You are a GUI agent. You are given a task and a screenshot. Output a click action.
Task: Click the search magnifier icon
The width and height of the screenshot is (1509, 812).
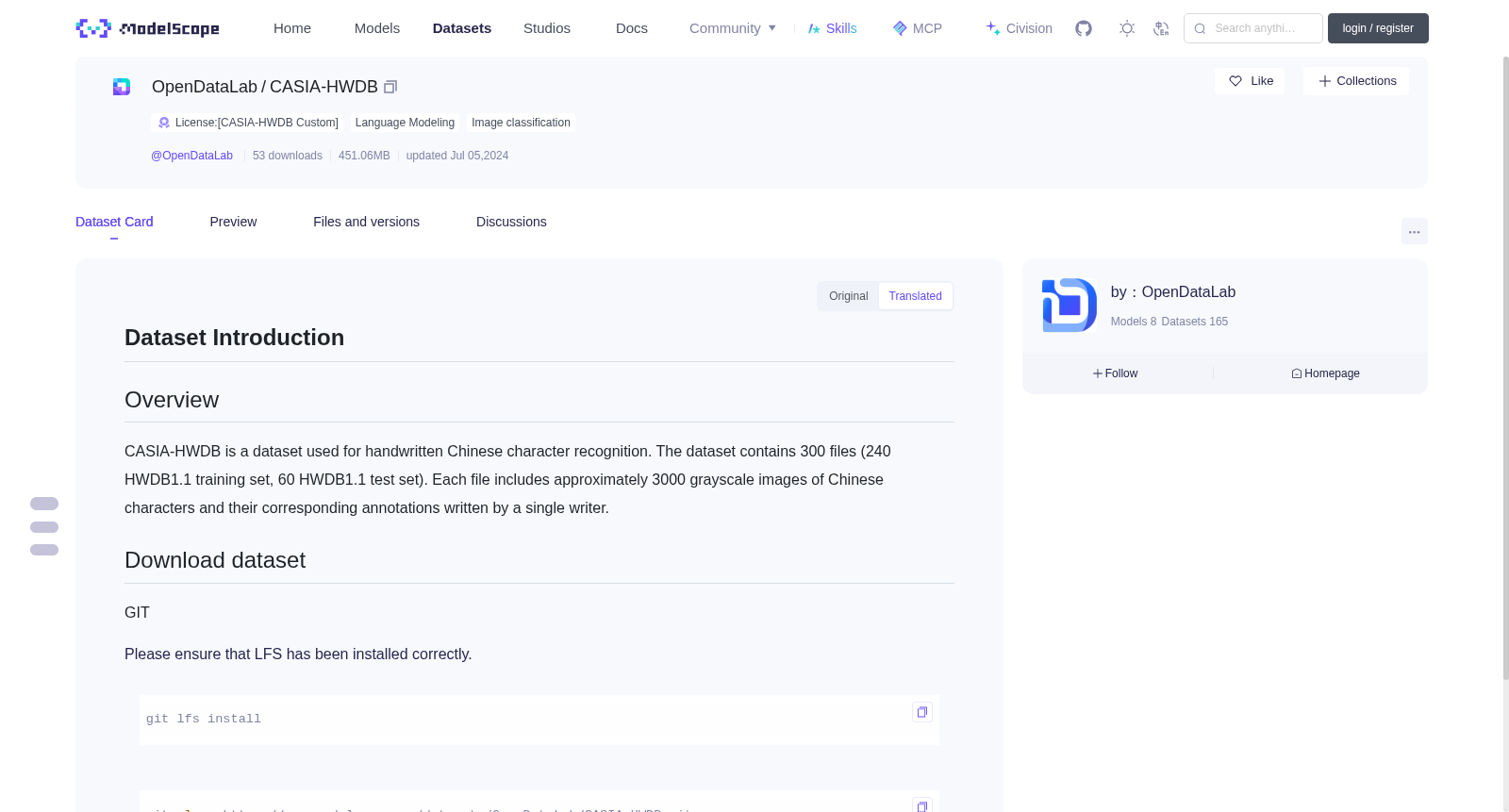point(1200,28)
